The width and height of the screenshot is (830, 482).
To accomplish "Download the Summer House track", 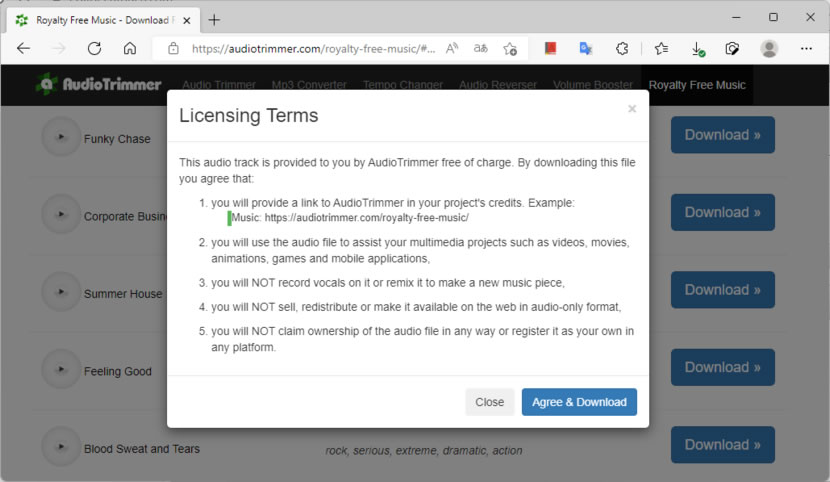I will [723, 290].
